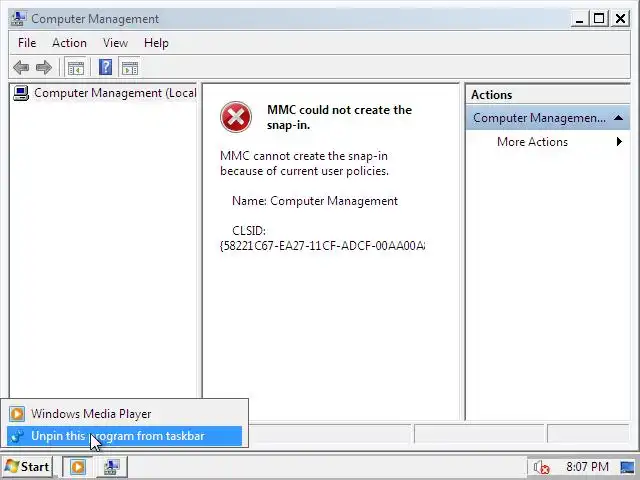This screenshot has width=640, height=480.
Task: Toggle the Show/Hide Console Tree icon
Action: (76, 67)
